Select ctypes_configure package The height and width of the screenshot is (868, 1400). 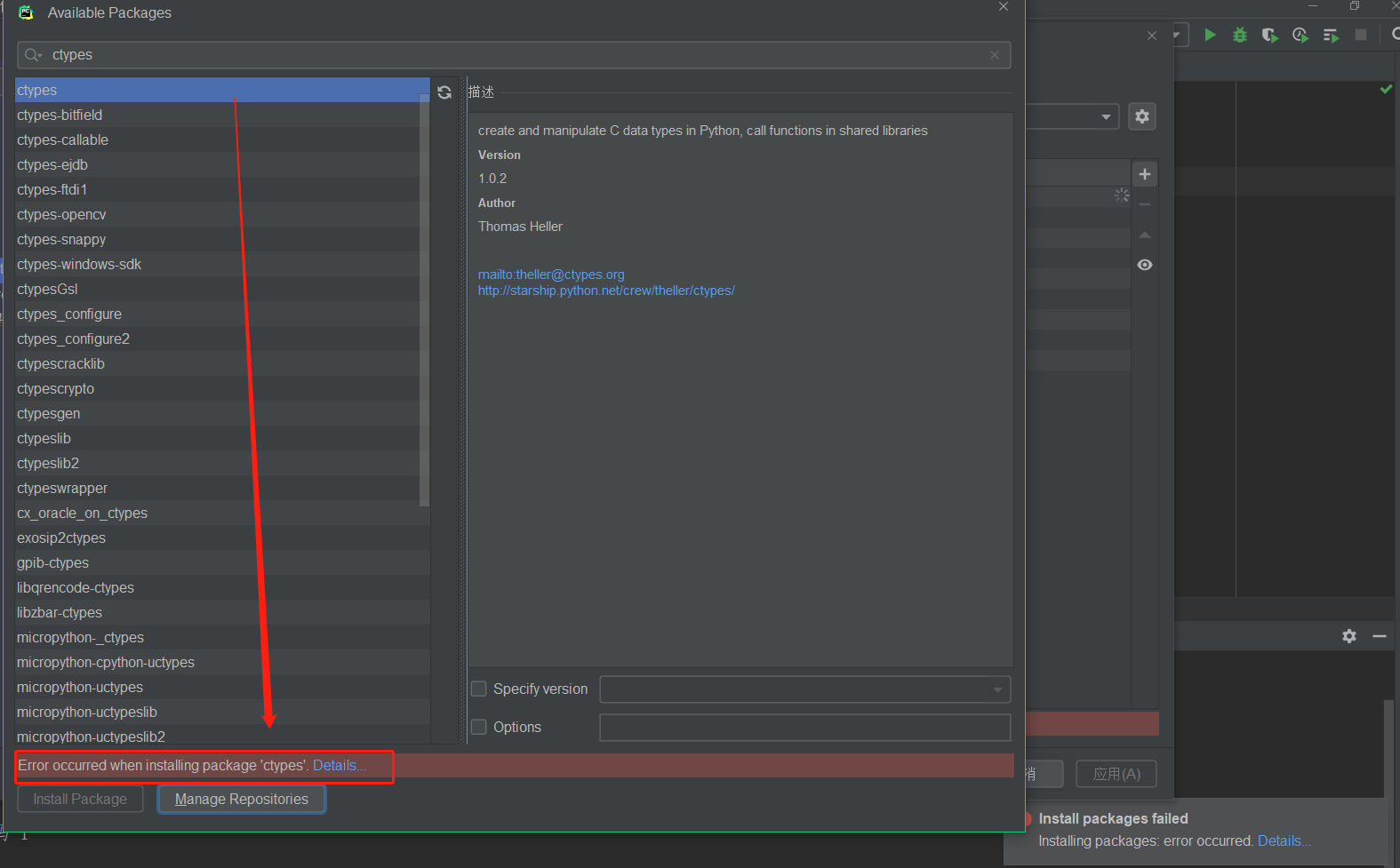click(222, 314)
